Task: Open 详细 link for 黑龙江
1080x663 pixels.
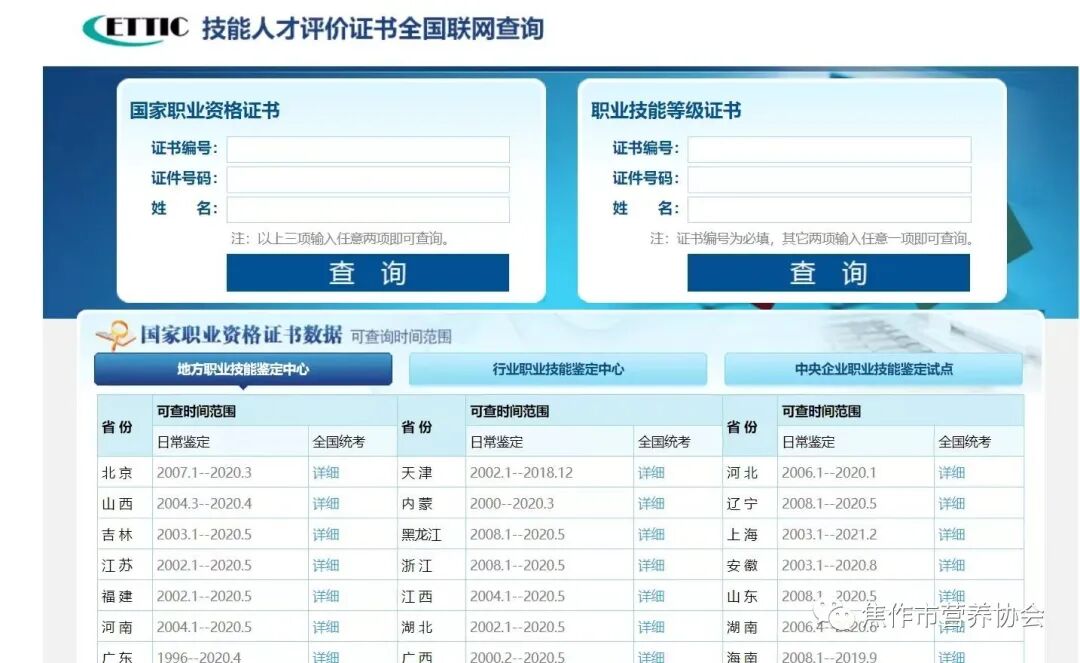Action: click(651, 535)
